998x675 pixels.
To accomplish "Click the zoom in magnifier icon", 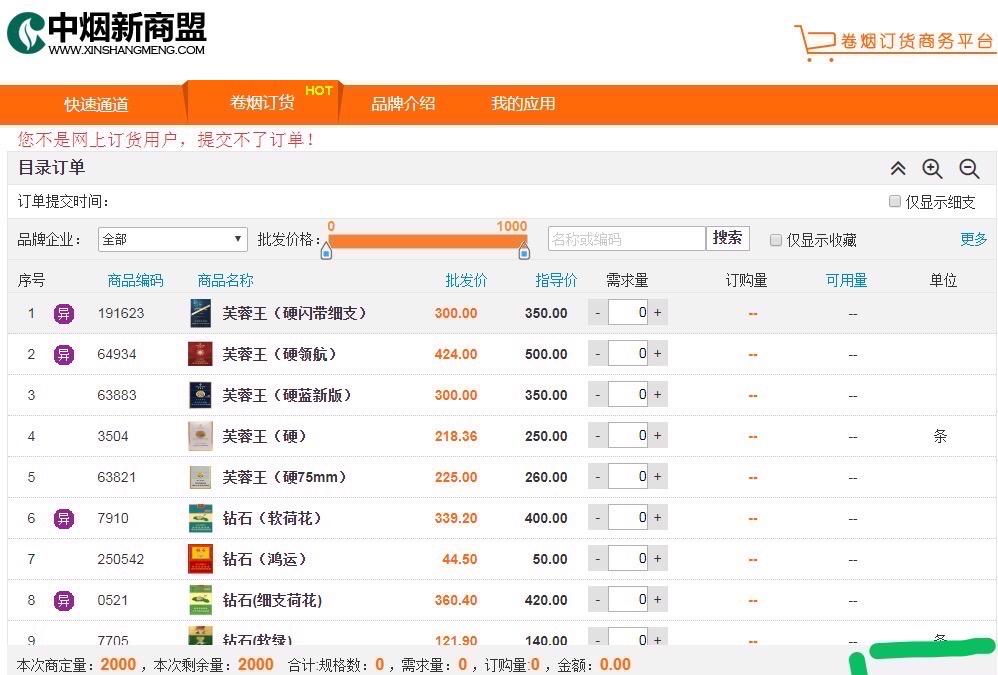I will pos(932,169).
